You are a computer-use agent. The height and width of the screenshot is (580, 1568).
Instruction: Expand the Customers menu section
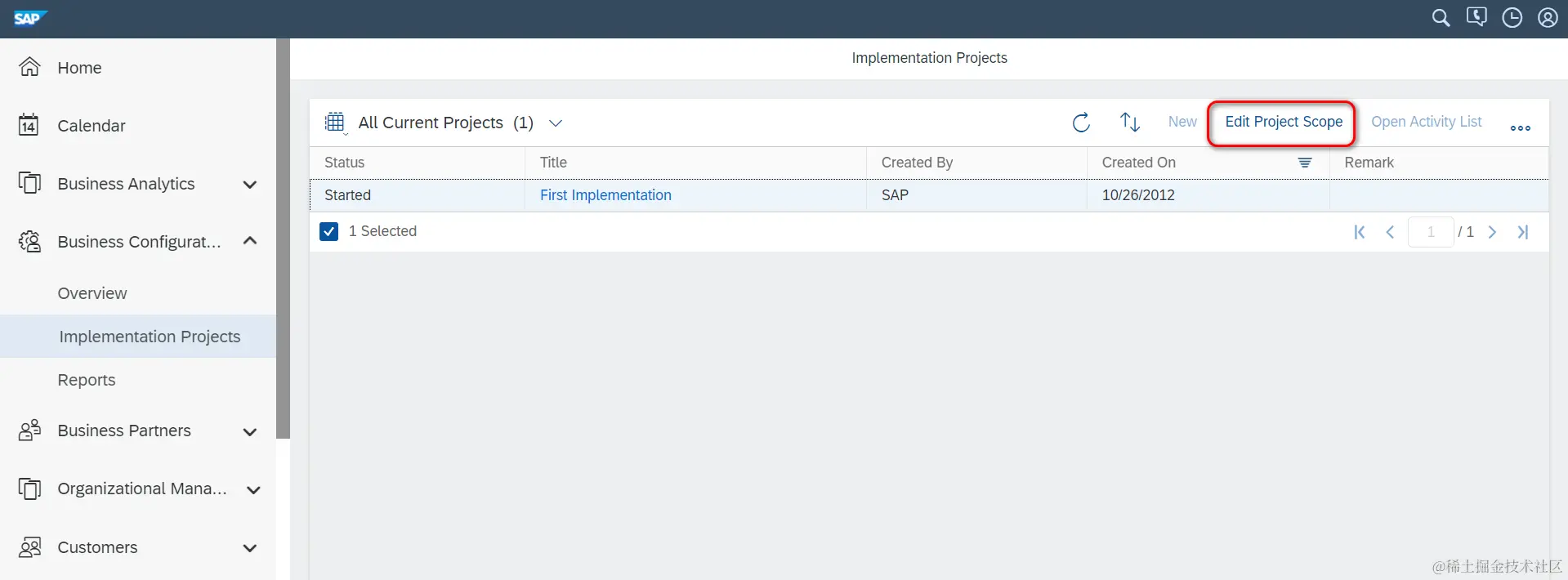tap(250, 548)
